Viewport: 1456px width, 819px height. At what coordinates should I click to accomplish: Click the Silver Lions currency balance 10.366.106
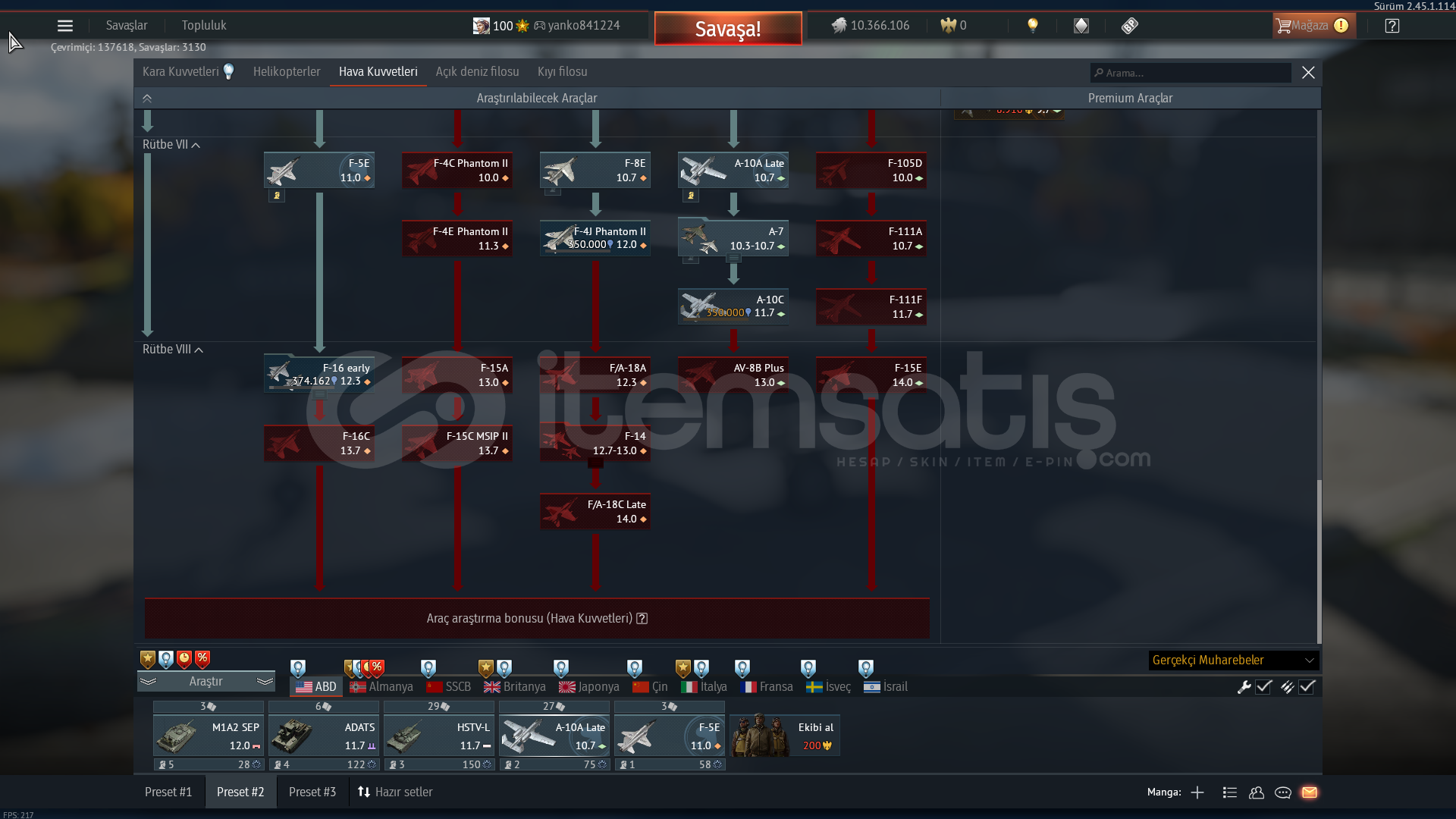pyautogui.click(x=870, y=26)
